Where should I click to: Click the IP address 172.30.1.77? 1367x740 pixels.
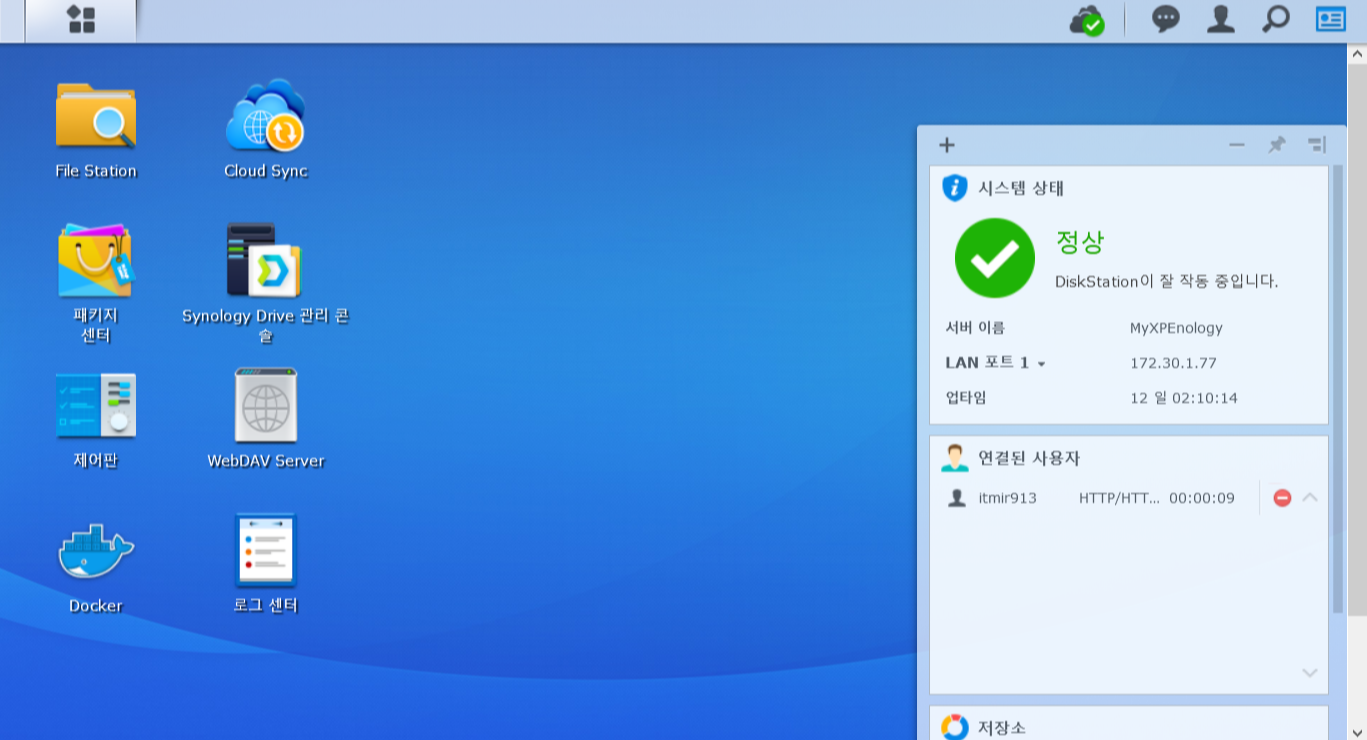pos(1173,363)
